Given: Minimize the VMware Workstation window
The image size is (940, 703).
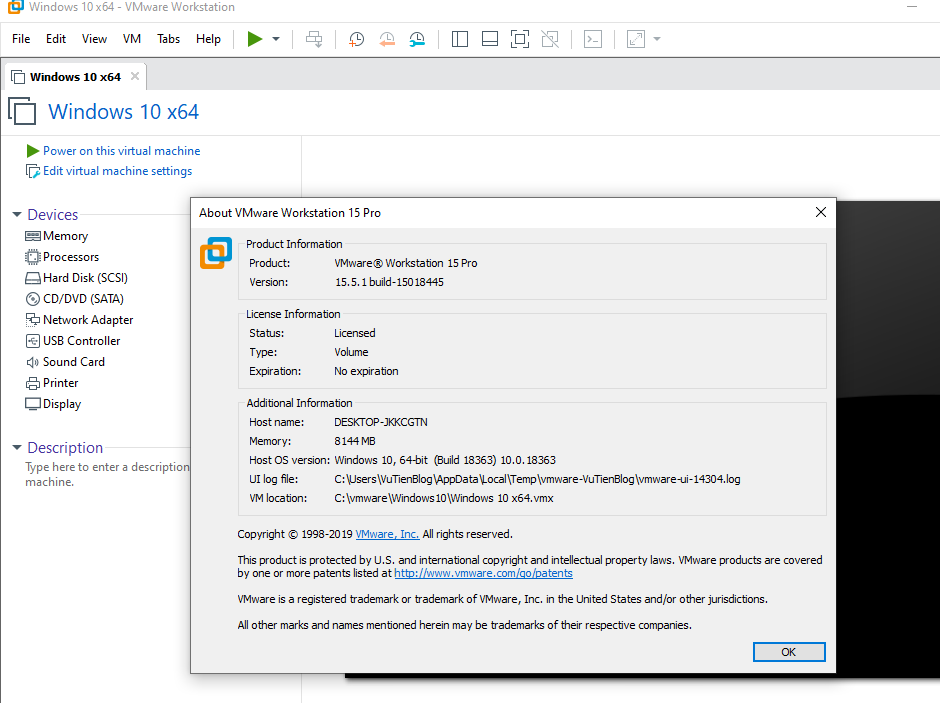Looking at the screenshot, I should tap(912, 7).
